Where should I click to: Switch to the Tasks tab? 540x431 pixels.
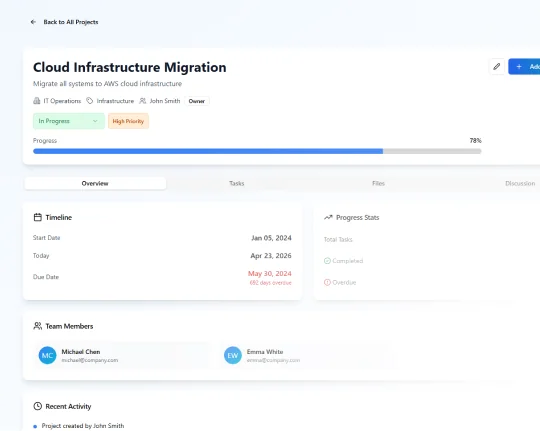[237, 183]
